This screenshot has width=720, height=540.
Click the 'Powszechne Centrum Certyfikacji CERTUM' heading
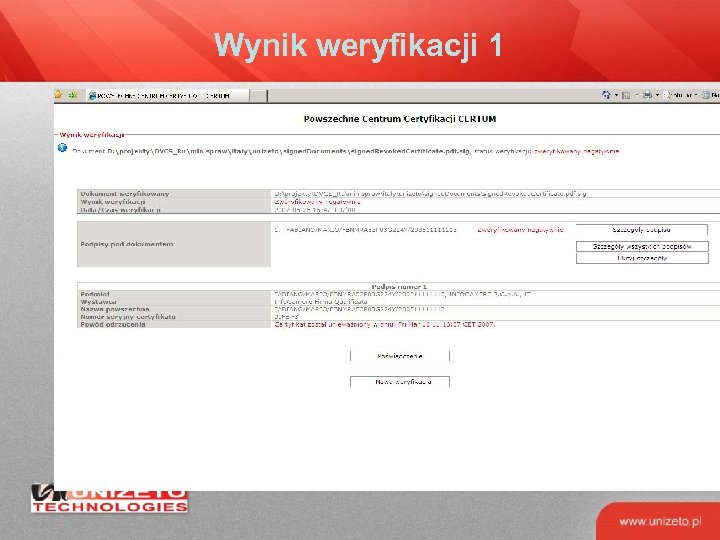(399, 119)
